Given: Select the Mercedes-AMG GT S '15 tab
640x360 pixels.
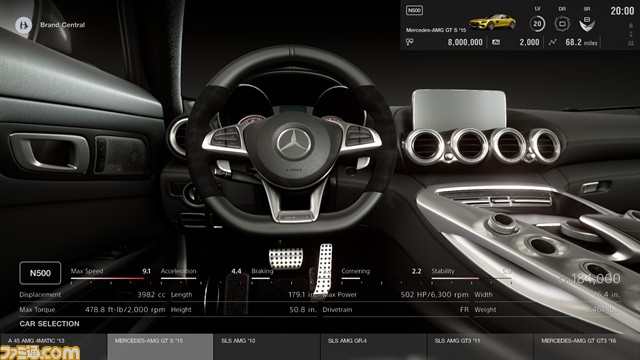Looking at the screenshot, I should [x=160, y=347].
